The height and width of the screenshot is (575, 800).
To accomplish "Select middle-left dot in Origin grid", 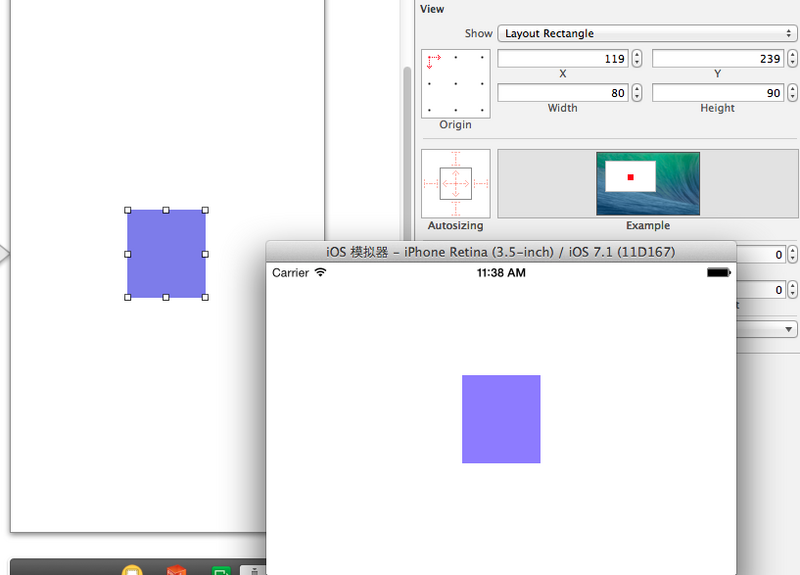I will [430, 84].
